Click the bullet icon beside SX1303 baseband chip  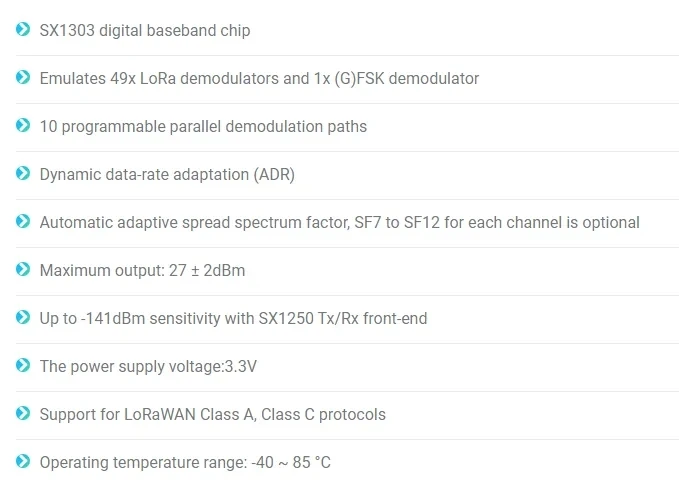[23, 29]
